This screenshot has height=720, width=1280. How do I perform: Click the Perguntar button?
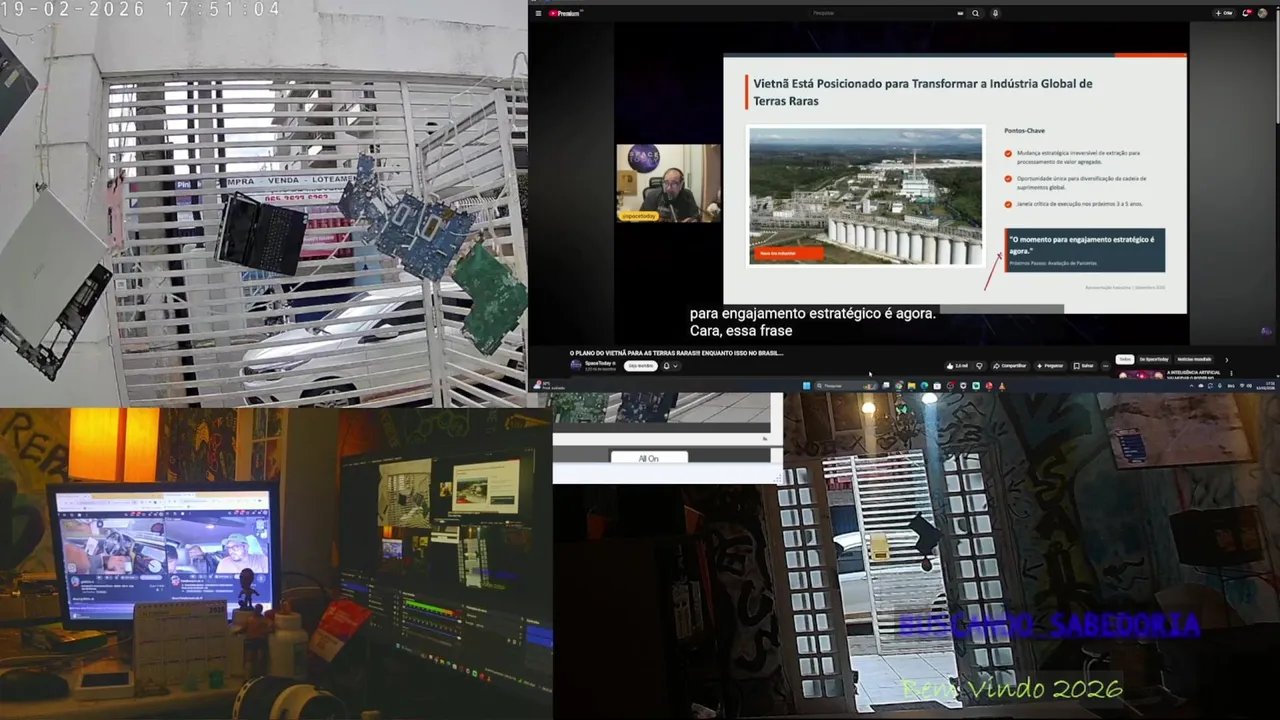coord(1051,366)
